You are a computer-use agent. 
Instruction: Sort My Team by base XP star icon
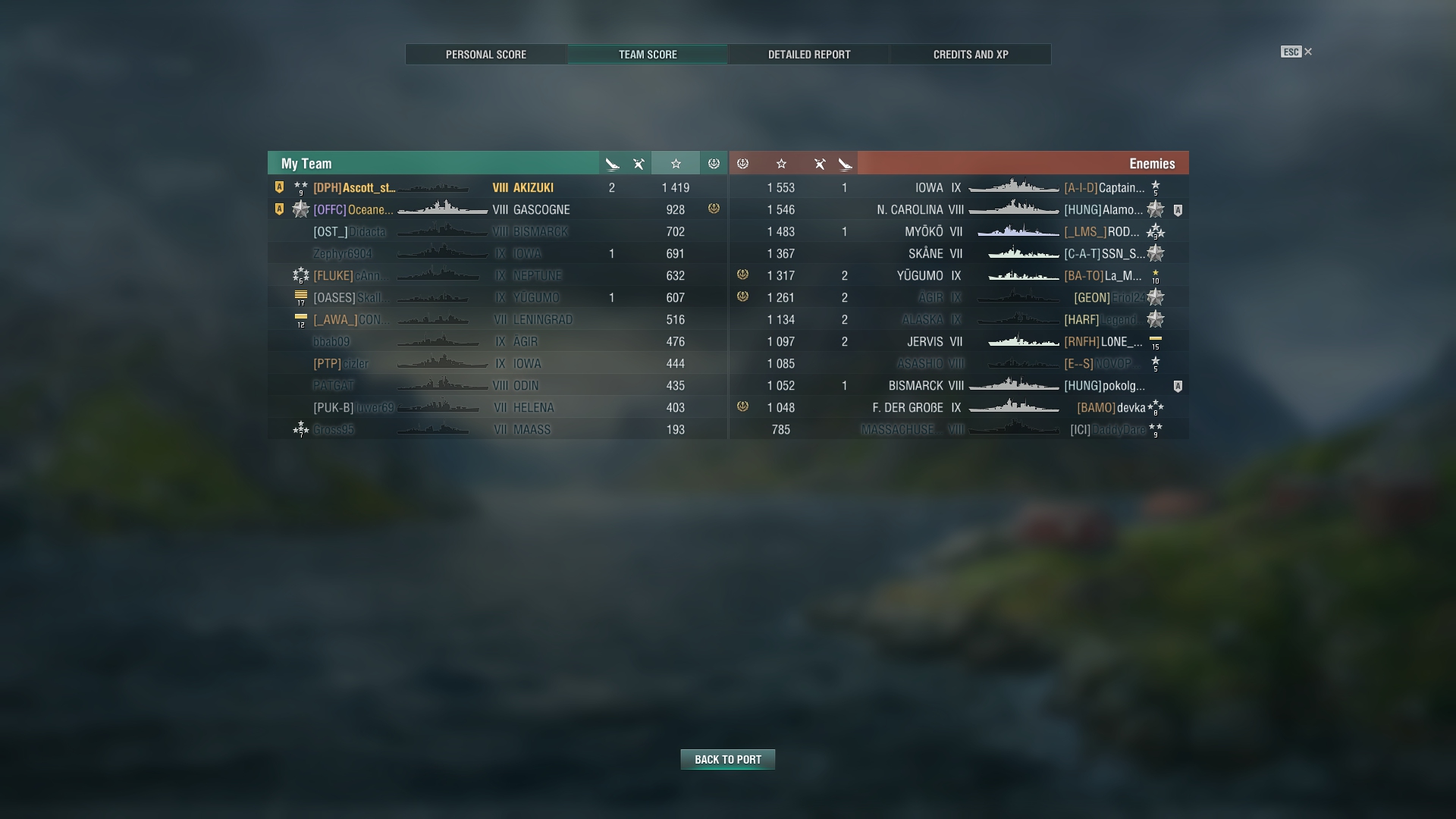[676, 164]
